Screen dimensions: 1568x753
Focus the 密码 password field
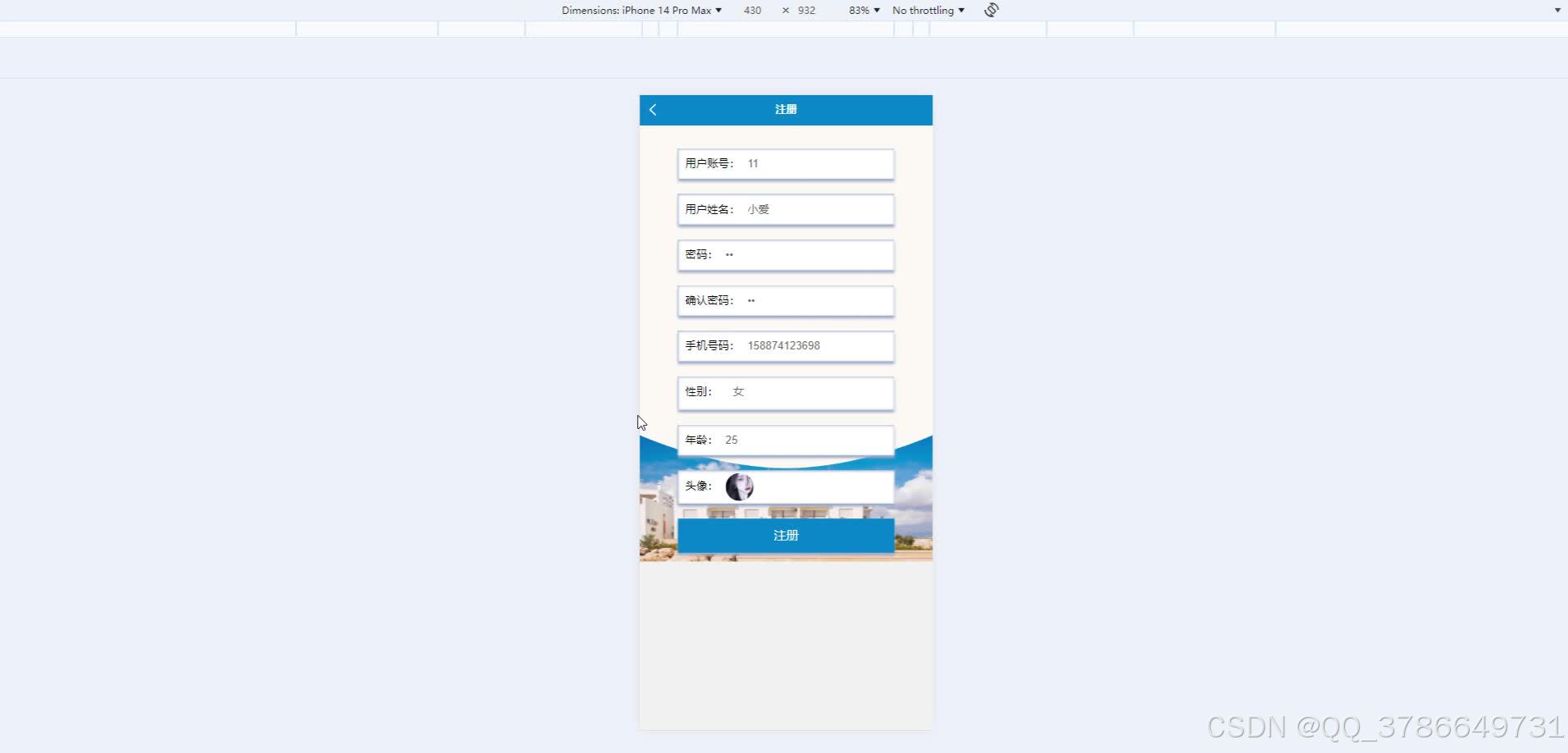786,255
